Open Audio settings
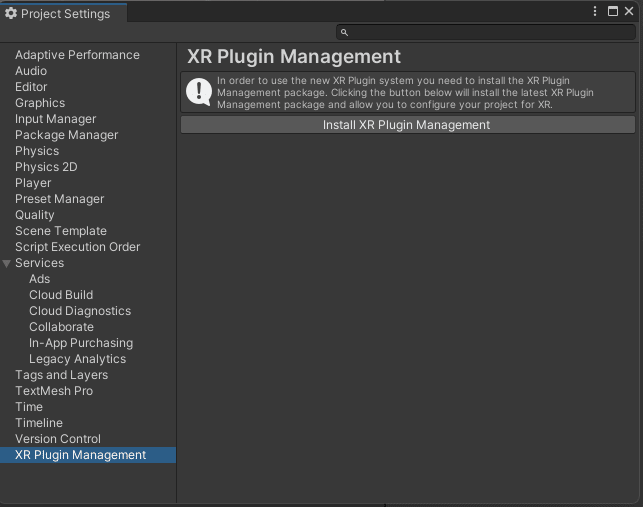The width and height of the screenshot is (643, 507). tap(31, 71)
